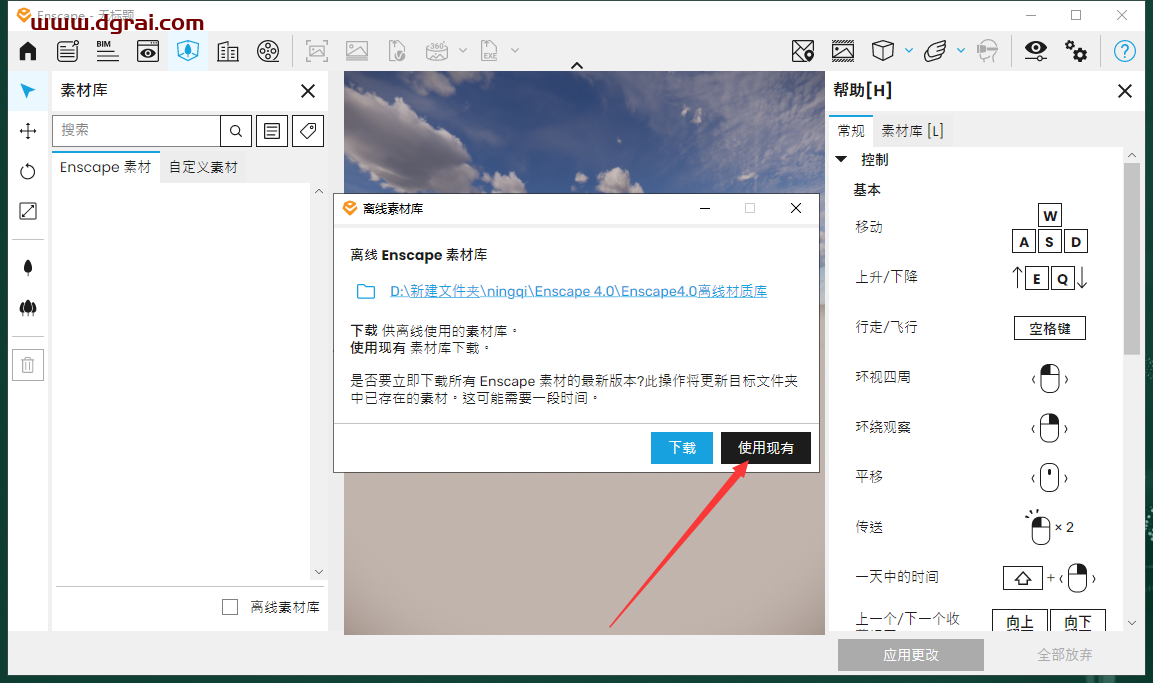Select the multi-asset placement tool

coord(28,307)
